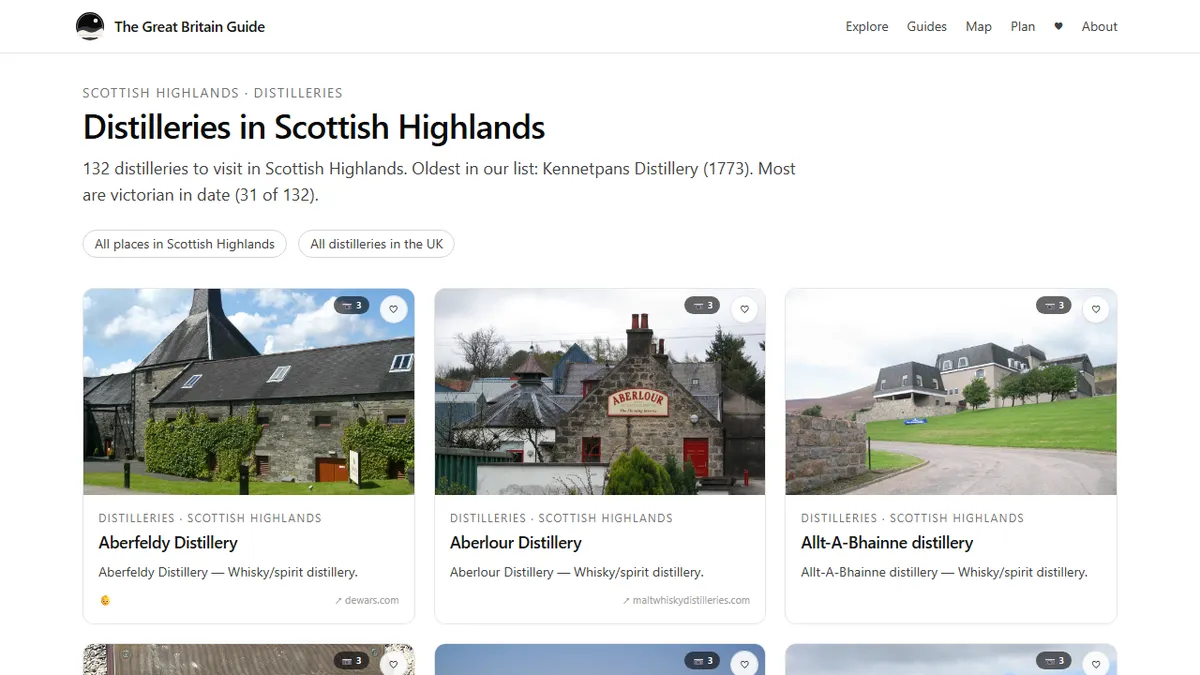The width and height of the screenshot is (1200, 675).
Task: Open Allt-A-Bhainne distillery title link
Action: click(x=887, y=543)
